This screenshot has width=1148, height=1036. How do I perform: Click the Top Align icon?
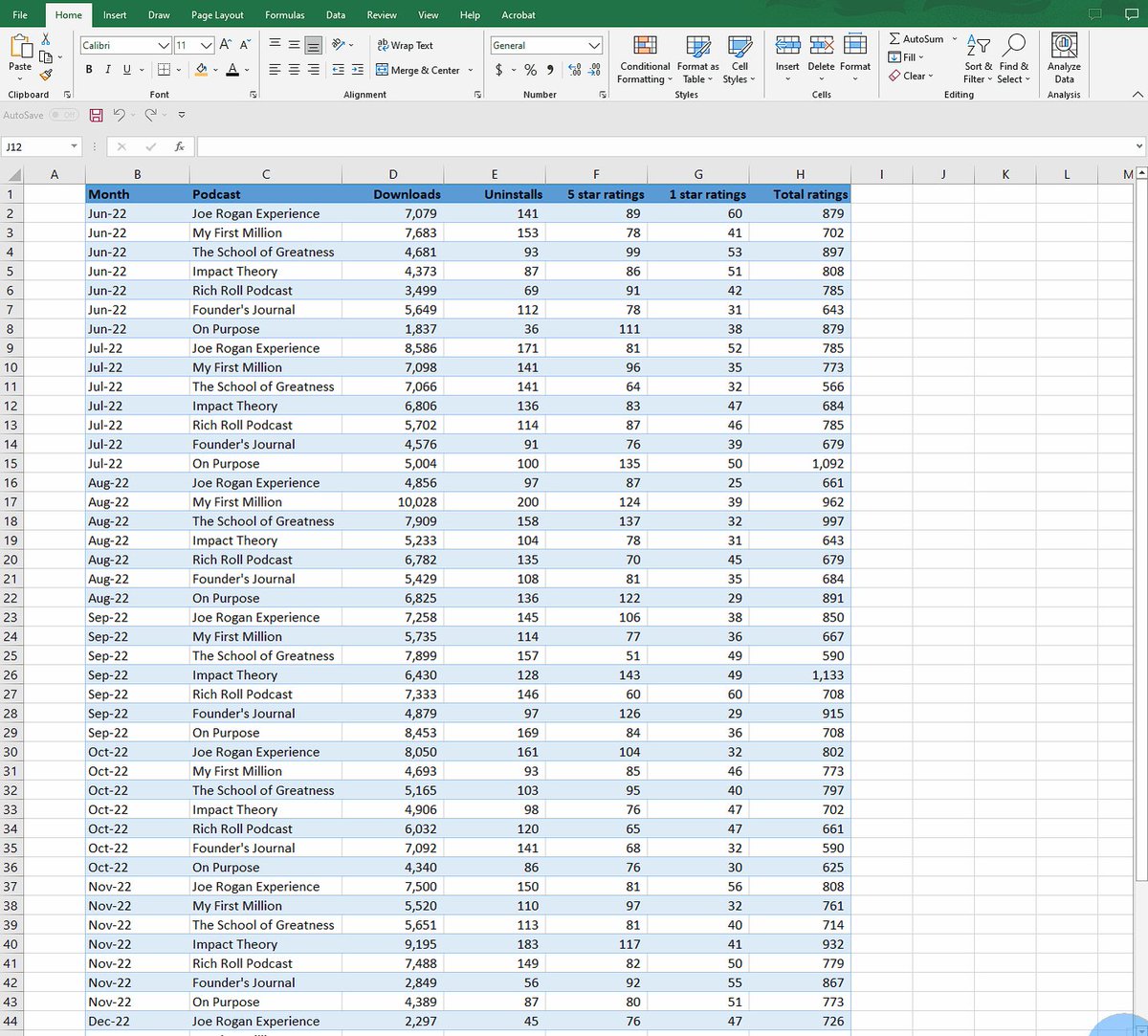tap(275, 45)
